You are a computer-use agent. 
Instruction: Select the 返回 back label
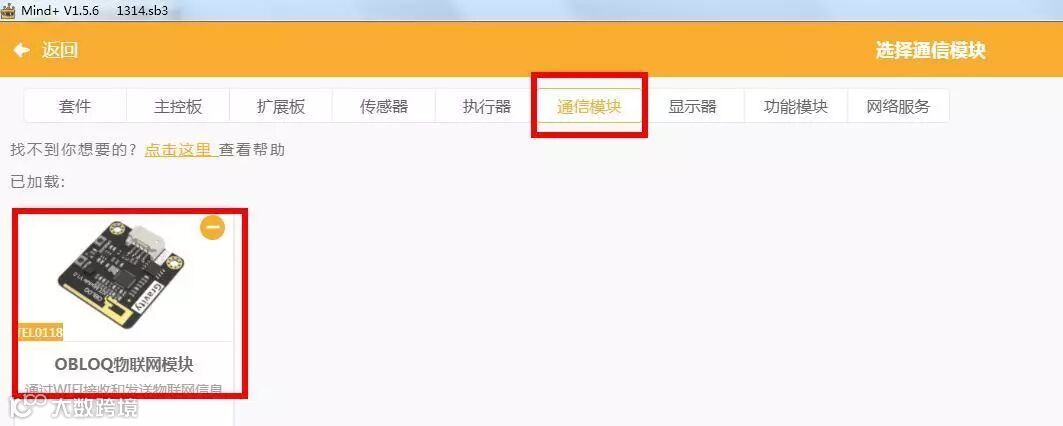coord(60,50)
